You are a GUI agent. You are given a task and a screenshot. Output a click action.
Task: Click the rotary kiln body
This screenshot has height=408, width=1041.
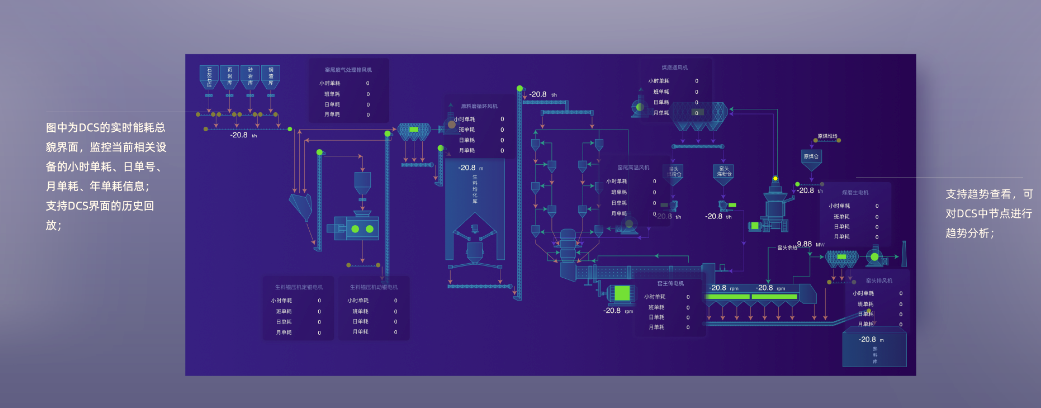(x=637, y=273)
